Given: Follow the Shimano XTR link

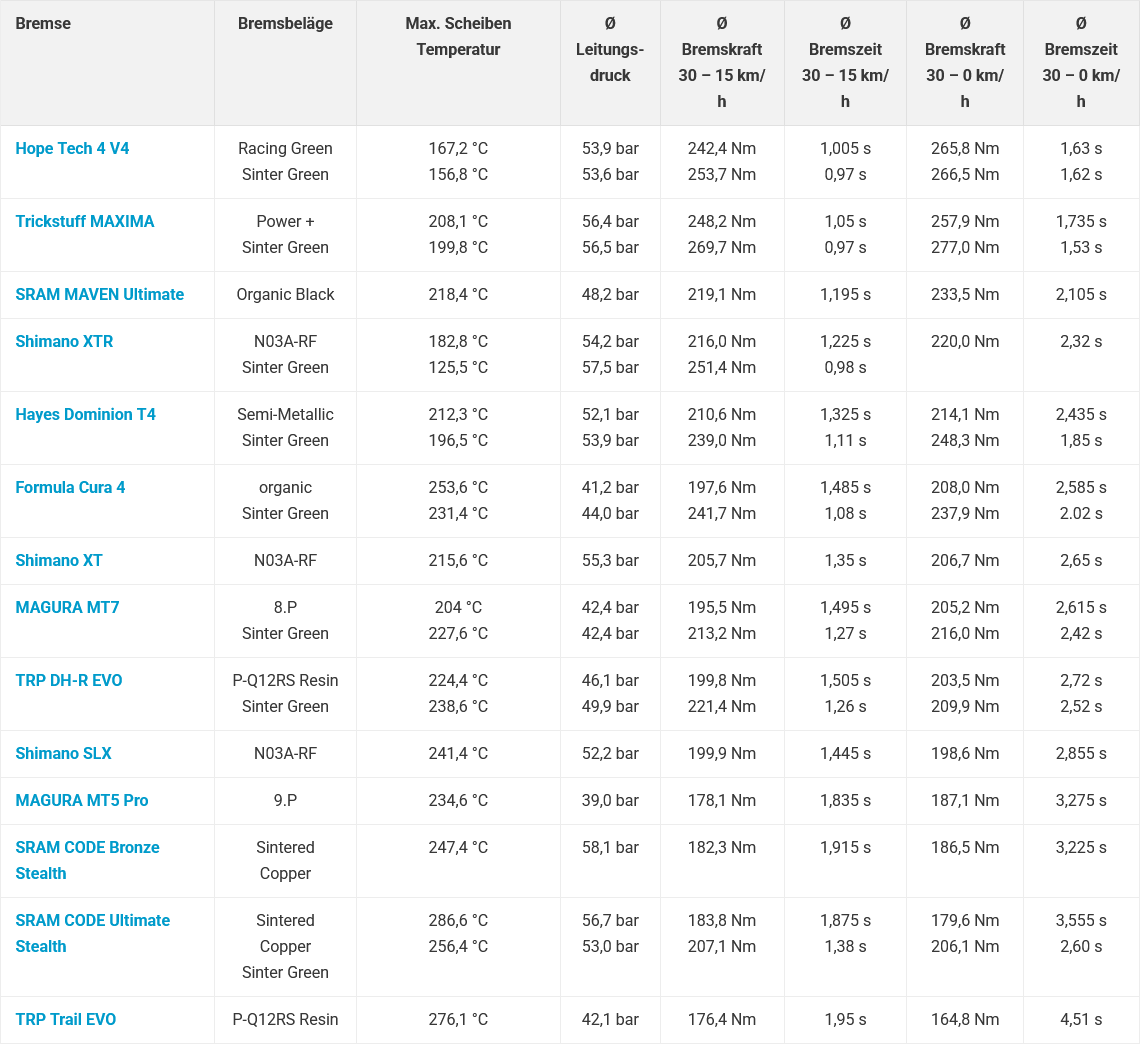Looking at the screenshot, I should pos(64,341).
